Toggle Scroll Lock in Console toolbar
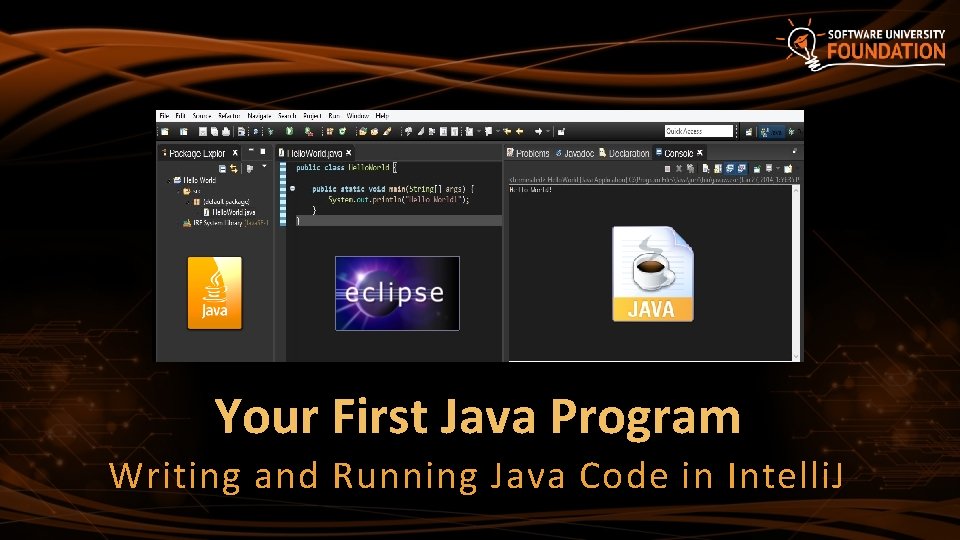 click(x=718, y=168)
